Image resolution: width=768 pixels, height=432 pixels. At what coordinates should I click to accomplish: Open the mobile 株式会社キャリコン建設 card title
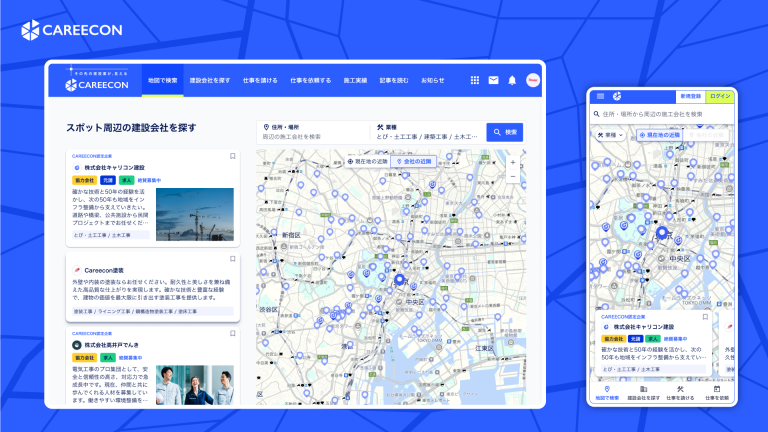point(644,327)
